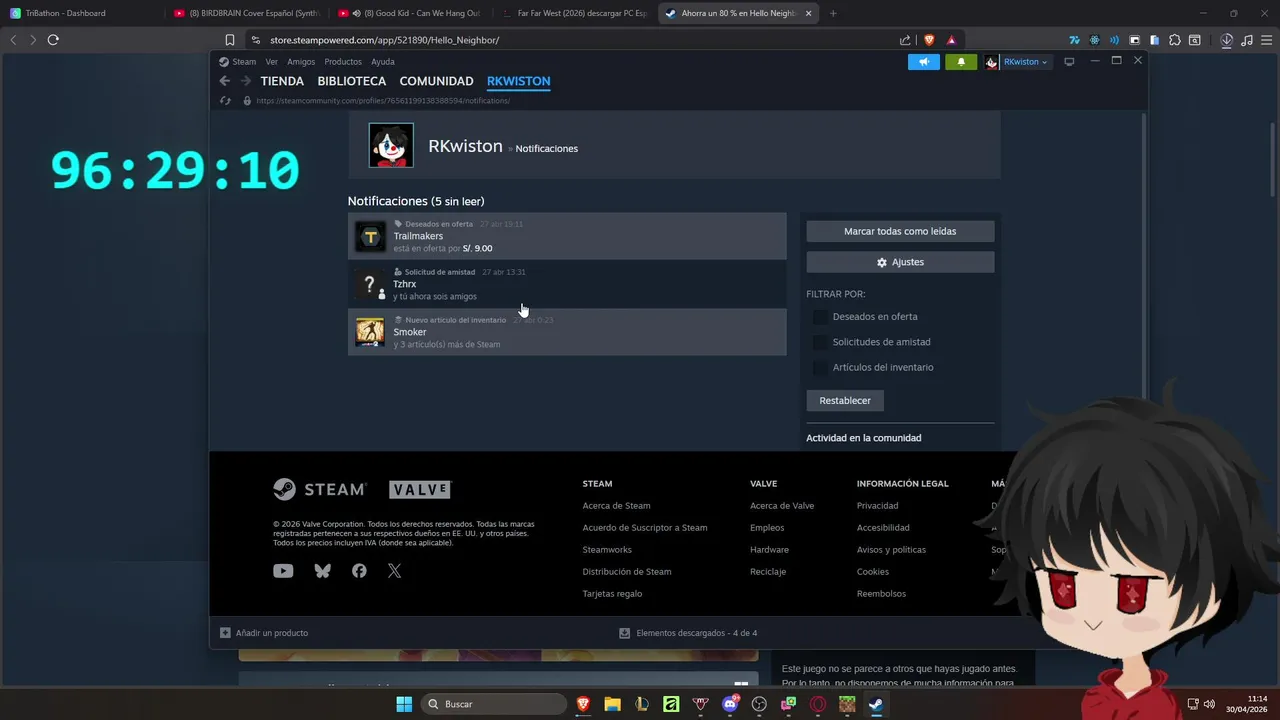Open the Ayuda menu
This screenshot has height=720, width=1280.
pos(383,62)
